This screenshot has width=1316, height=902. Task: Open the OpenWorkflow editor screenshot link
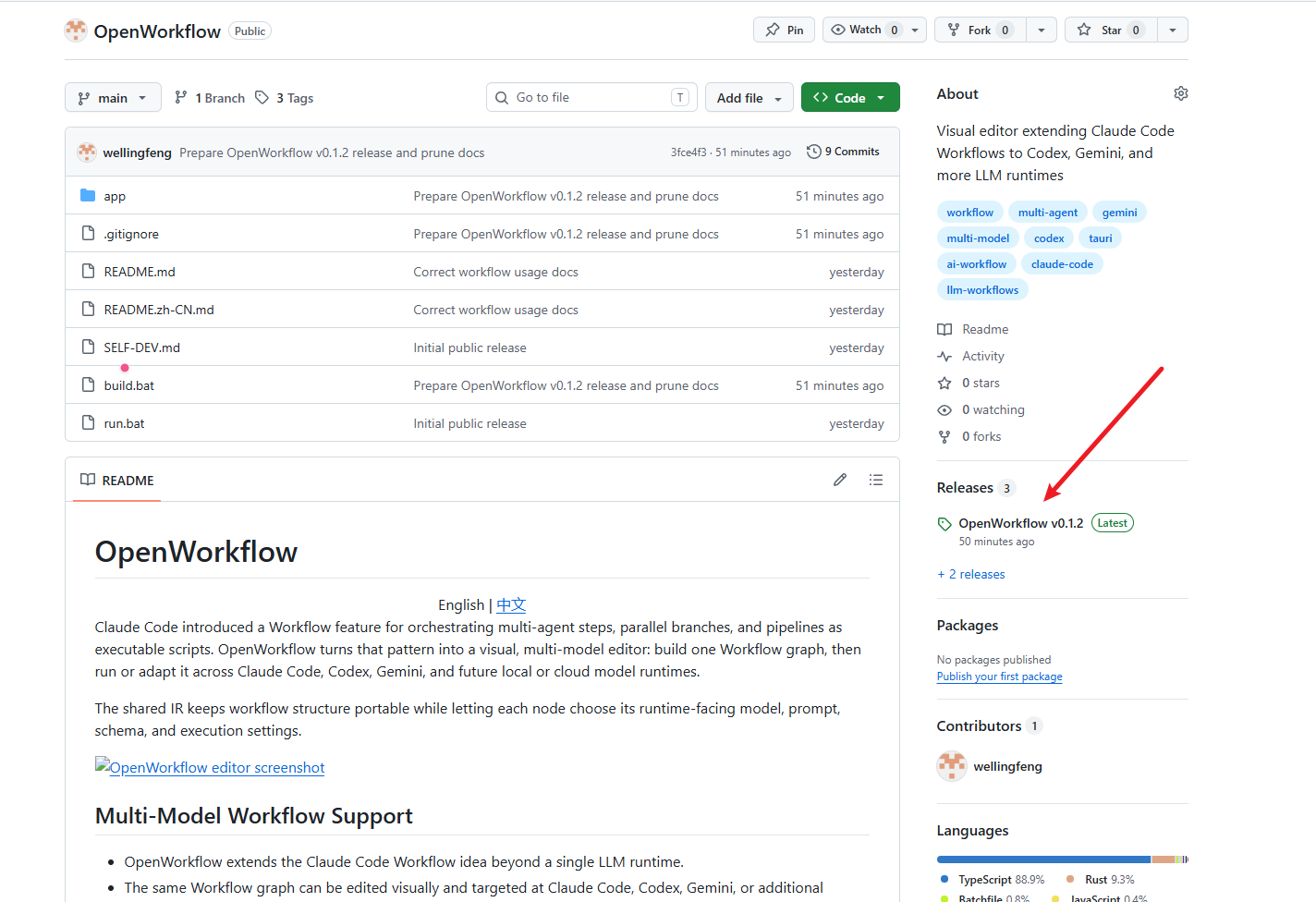[210, 767]
